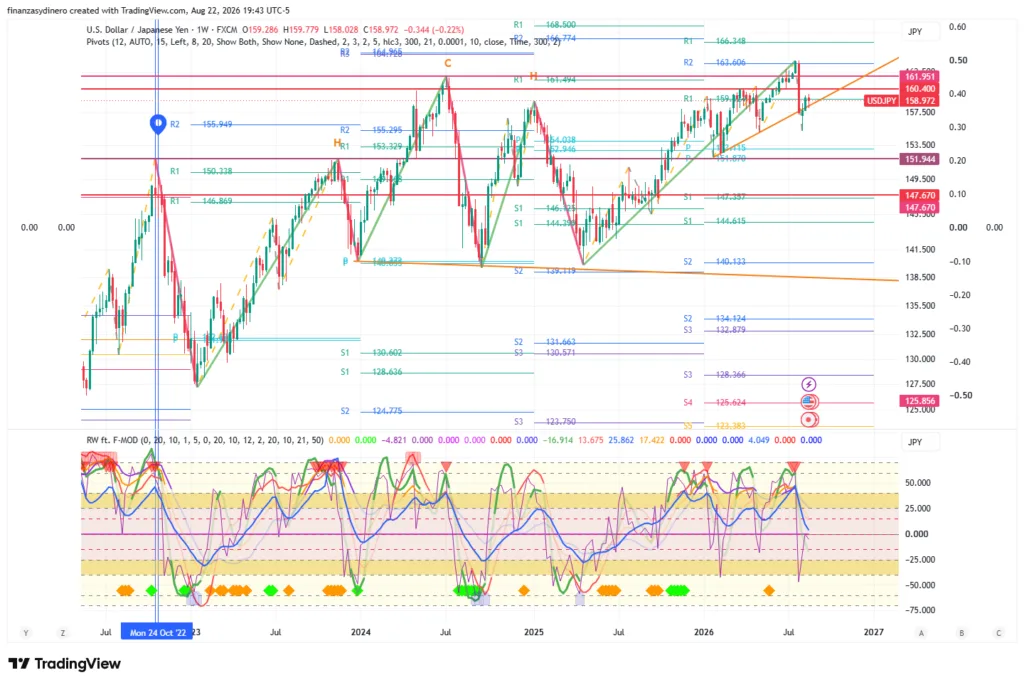Click the 4.049 indicator value in legend
Viewport: 1024px width, 685px height.
coord(758,440)
